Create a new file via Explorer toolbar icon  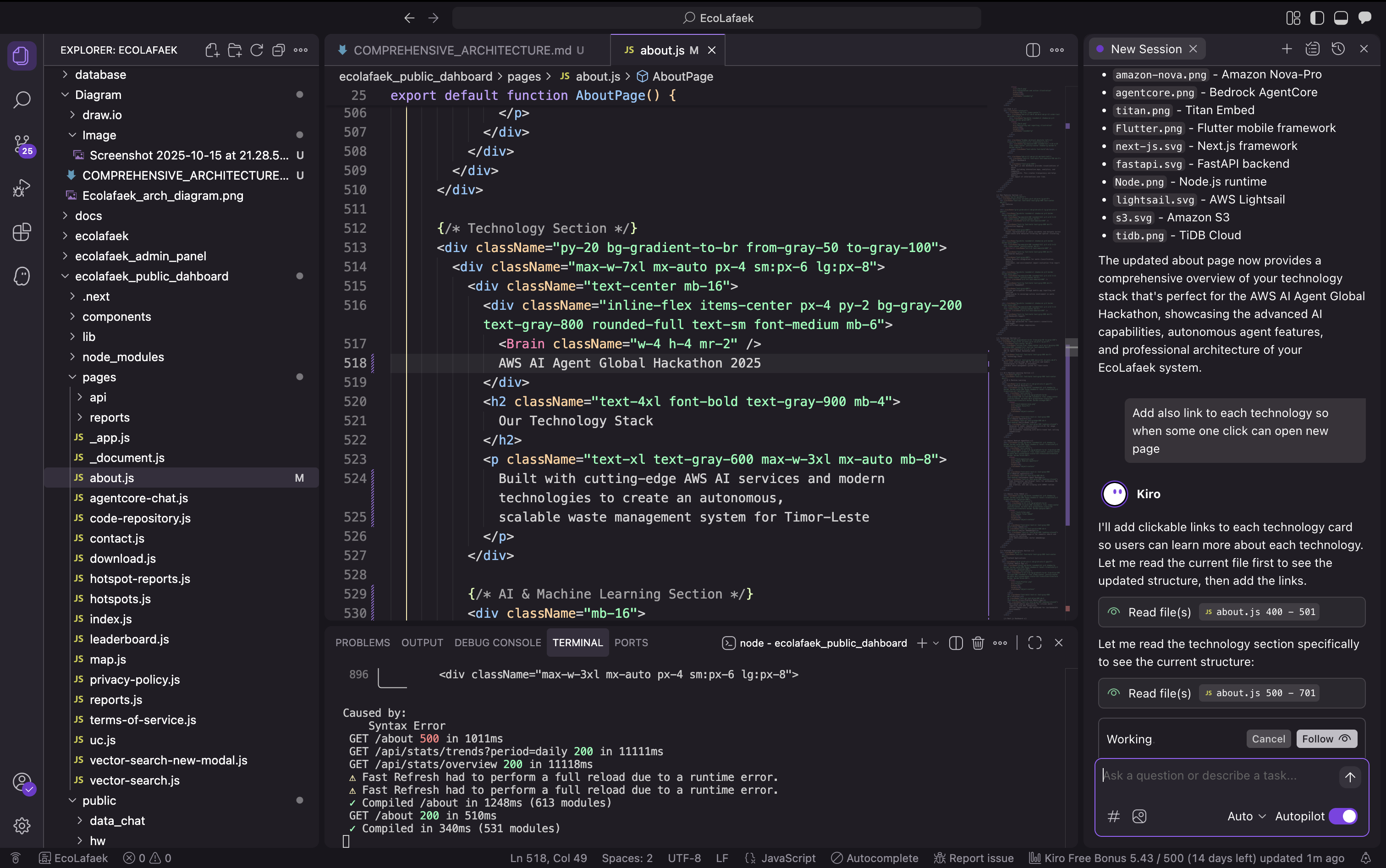211,50
